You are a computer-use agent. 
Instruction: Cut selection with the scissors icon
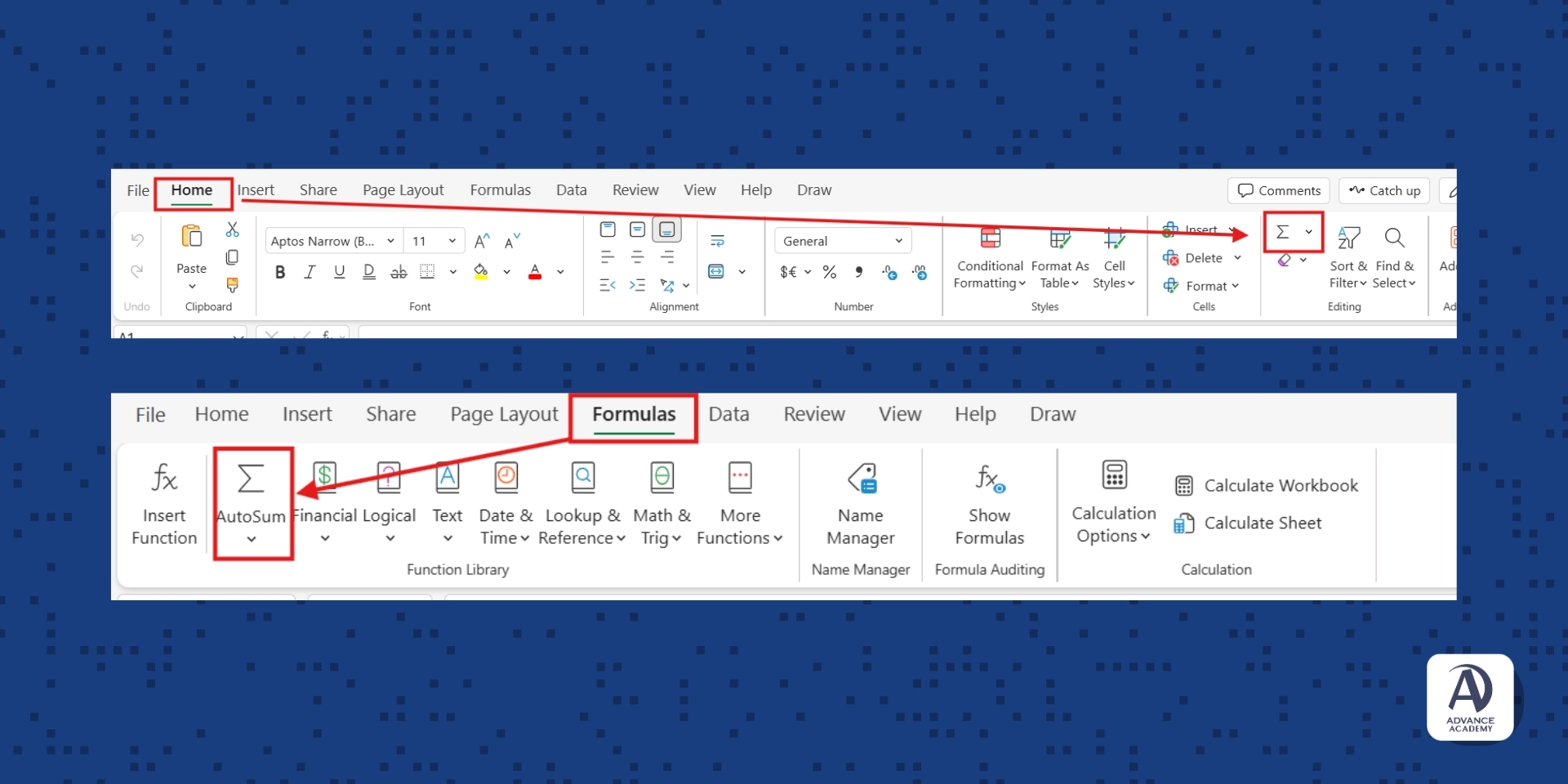click(233, 229)
